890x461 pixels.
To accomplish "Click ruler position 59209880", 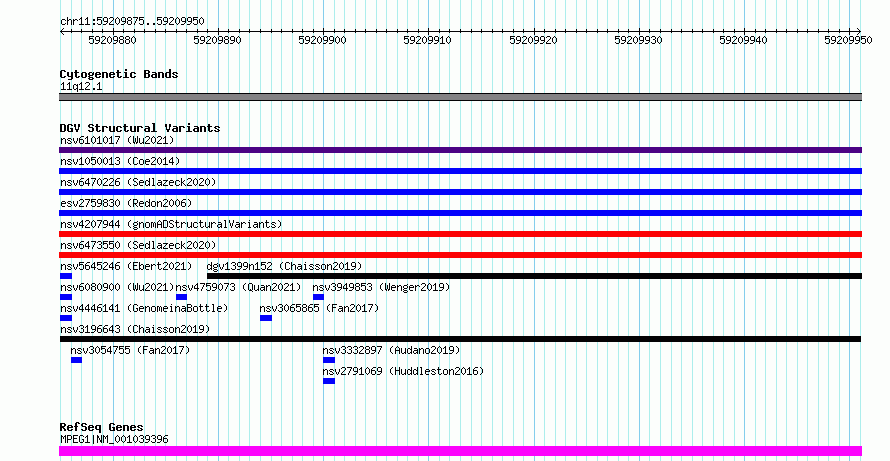I will click(x=112, y=40).
